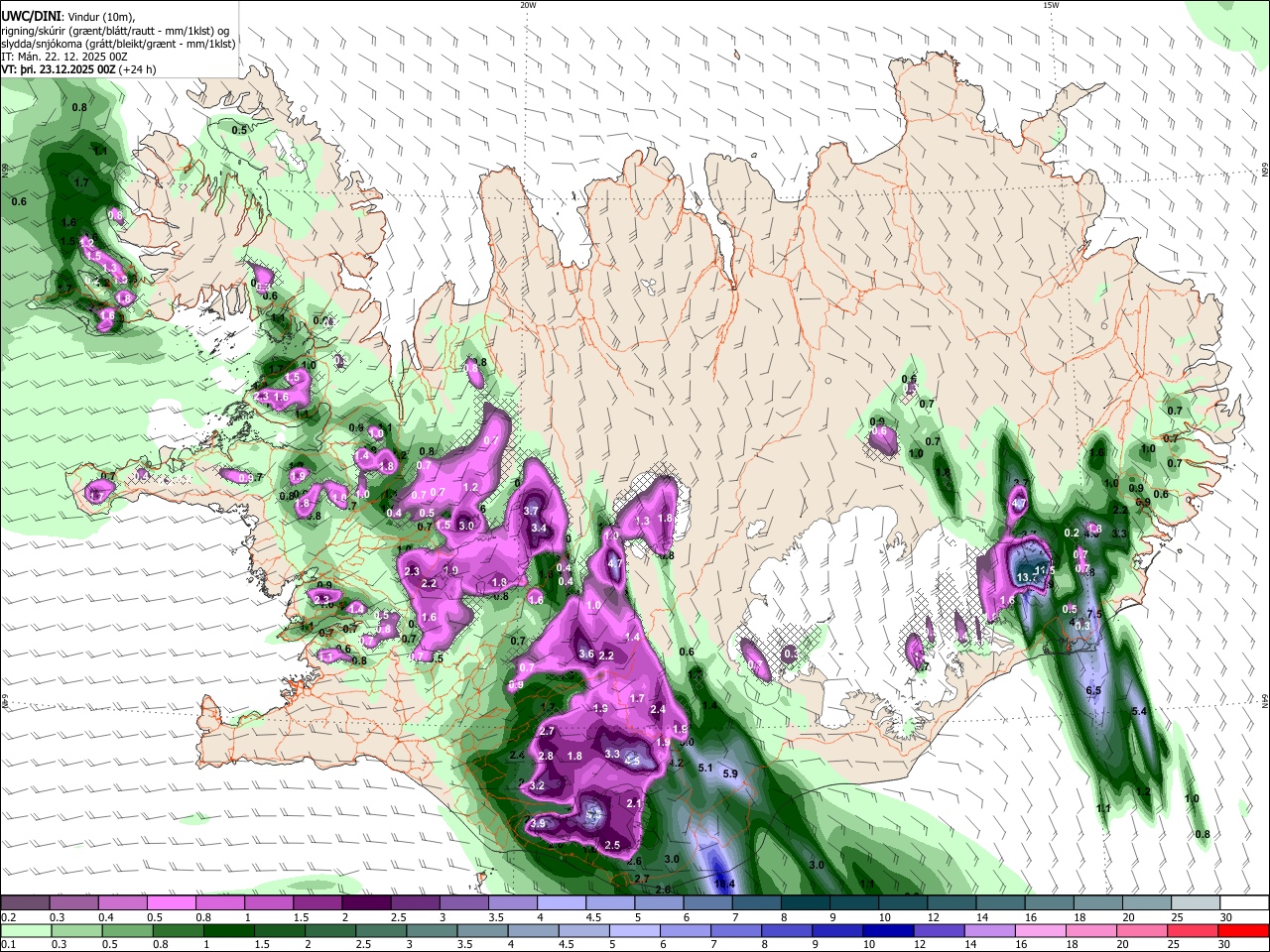Click the VT: þri. 23.12.2025 00Z valid-time line
Screen dimensions: 1270x952
coord(78,69)
